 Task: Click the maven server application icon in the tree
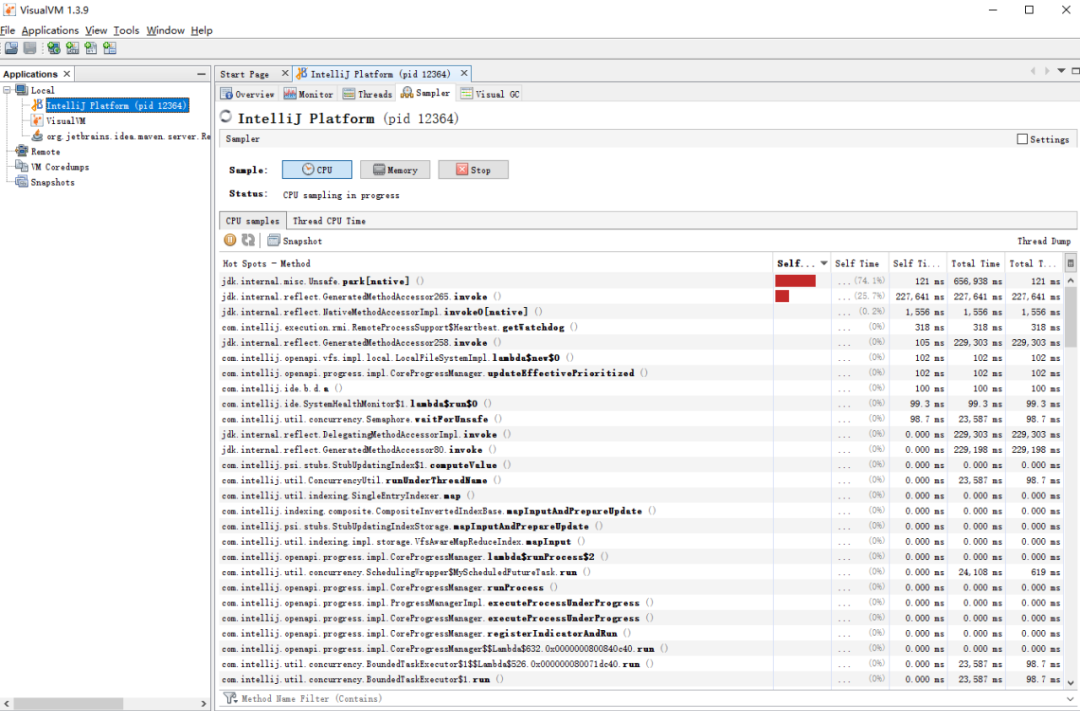point(37,136)
